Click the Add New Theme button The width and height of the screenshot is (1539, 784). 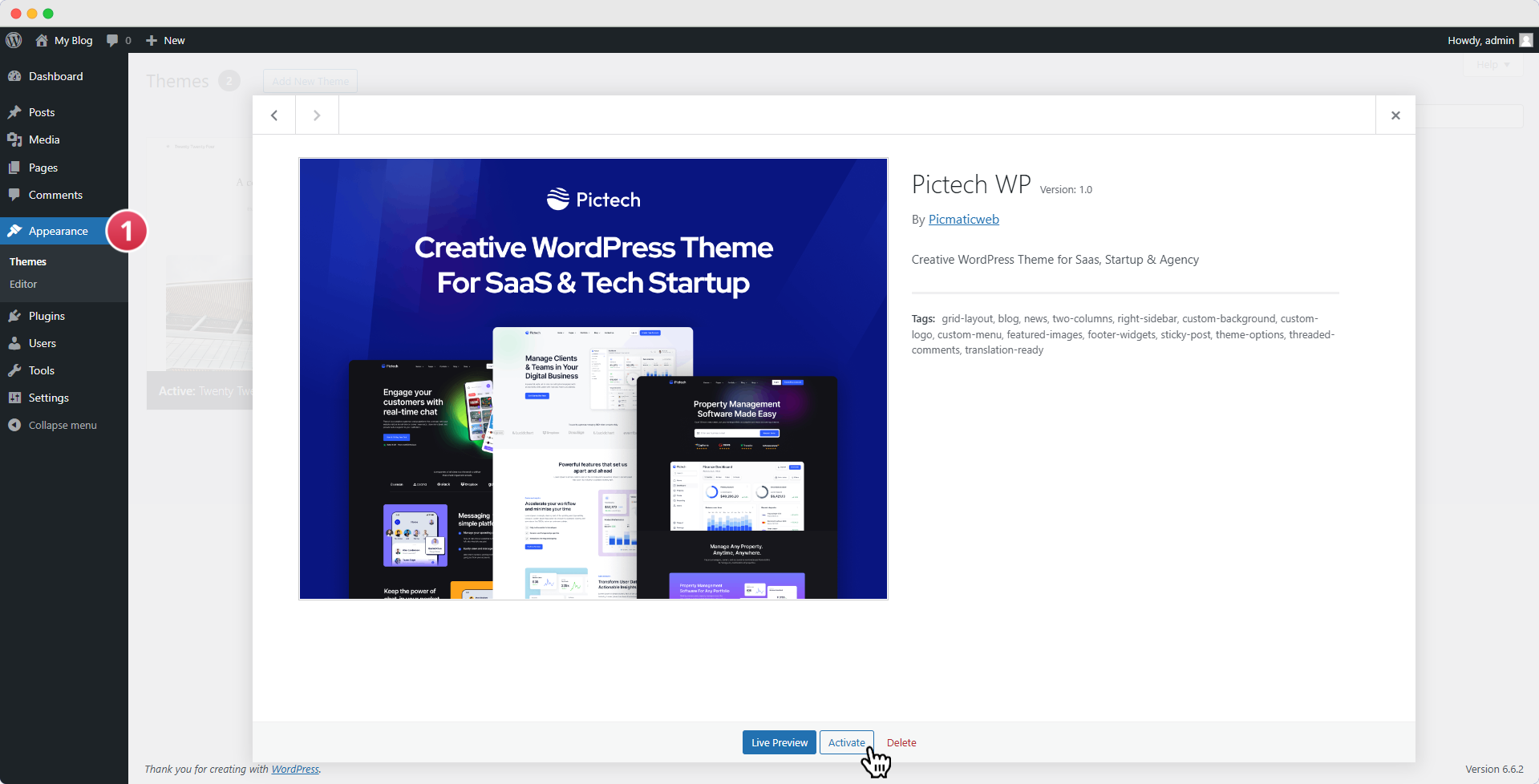pyautogui.click(x=310, y=81)
